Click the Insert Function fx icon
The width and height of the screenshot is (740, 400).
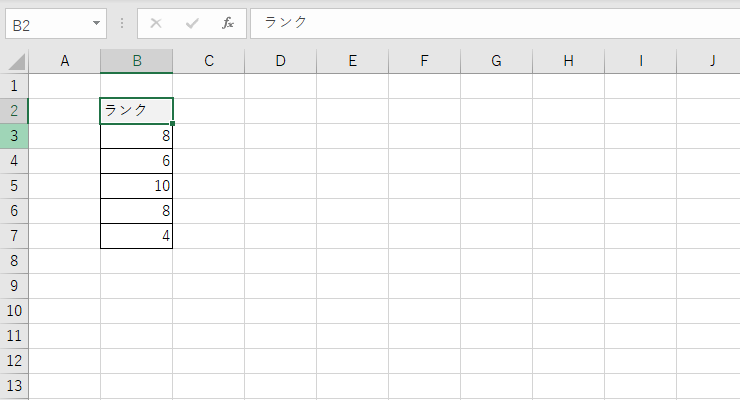coord(228,23)
